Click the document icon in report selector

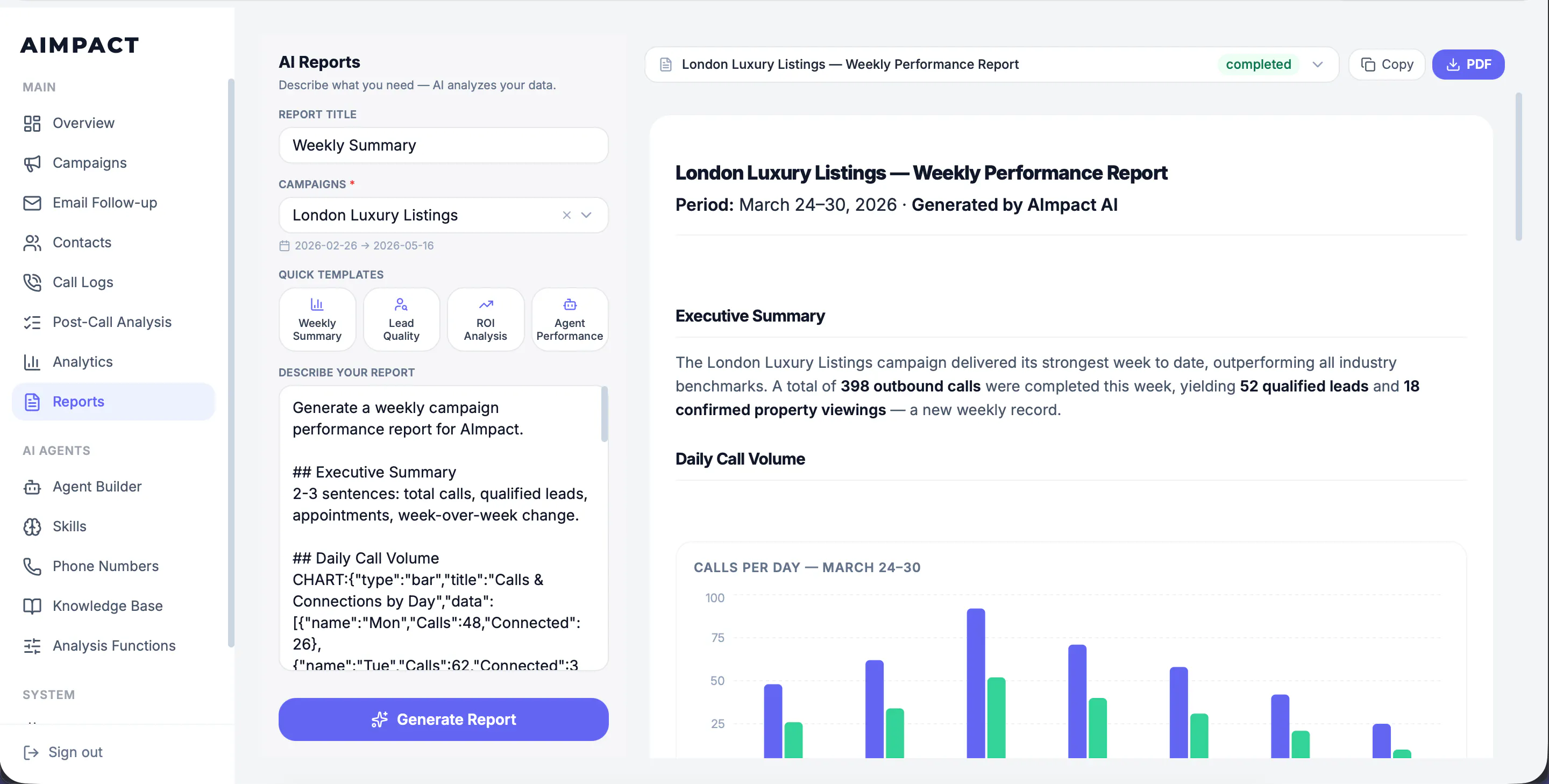point(666,65)
